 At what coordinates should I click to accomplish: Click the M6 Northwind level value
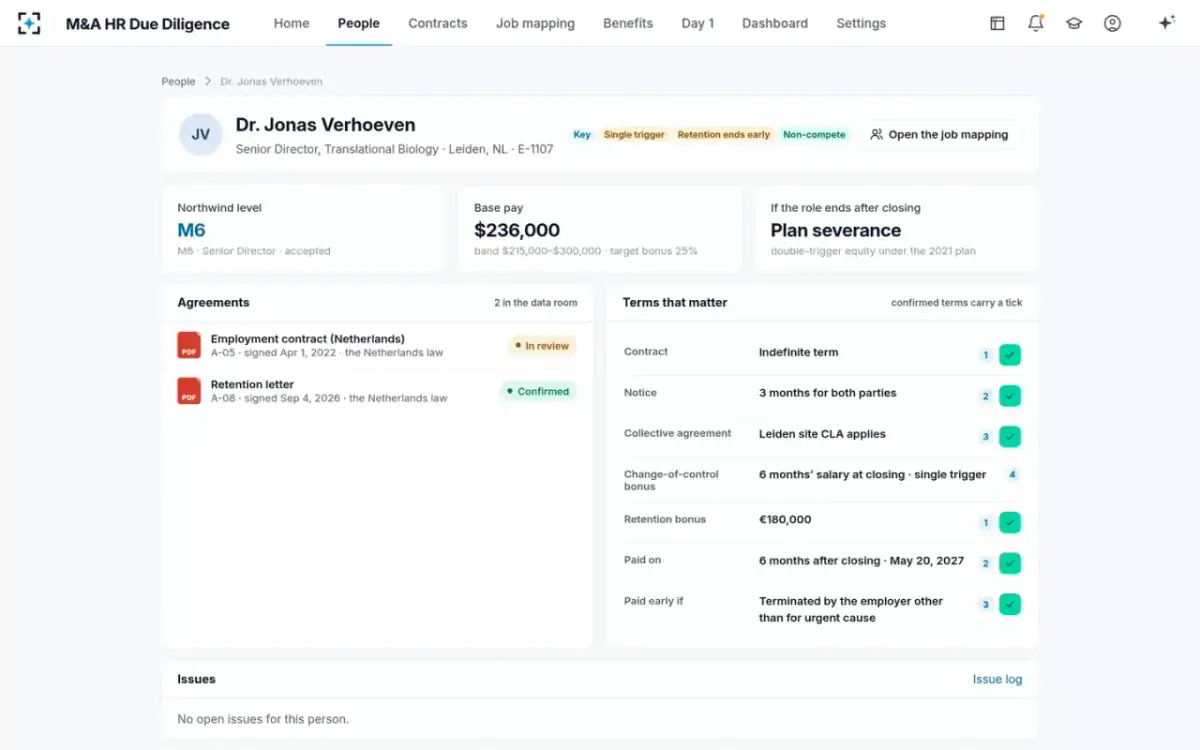pyautogui.click(x=191, y=230)
